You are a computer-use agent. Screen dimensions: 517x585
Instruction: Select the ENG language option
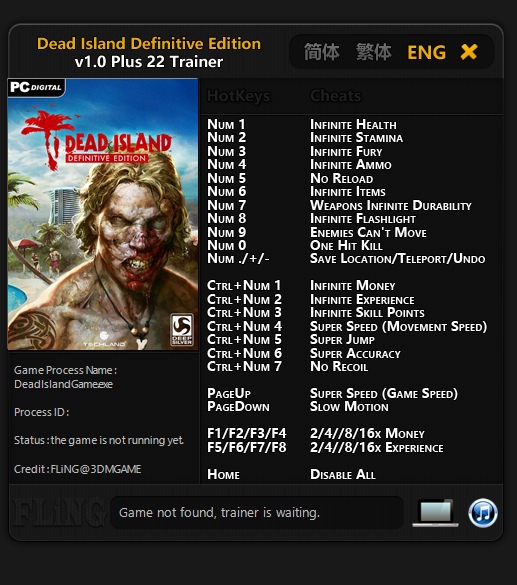point(427,52)
